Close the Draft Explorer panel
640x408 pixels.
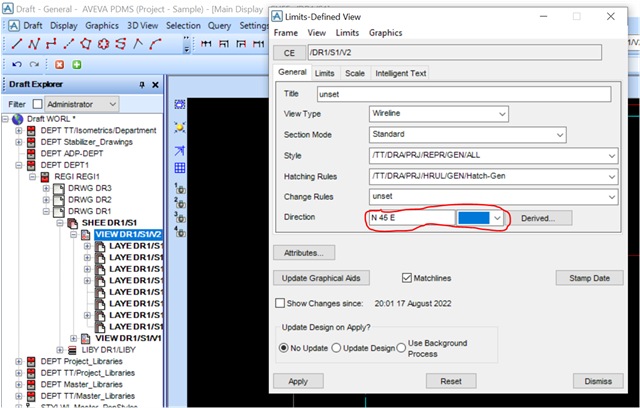click(x=155, y=84)
